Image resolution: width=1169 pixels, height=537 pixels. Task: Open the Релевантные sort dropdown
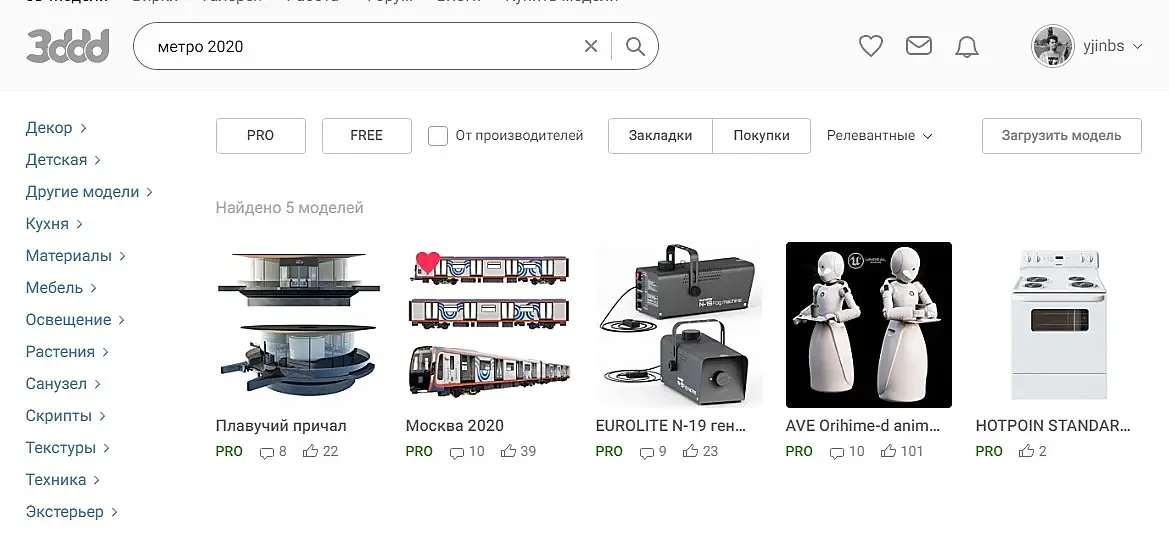[880, 136]
